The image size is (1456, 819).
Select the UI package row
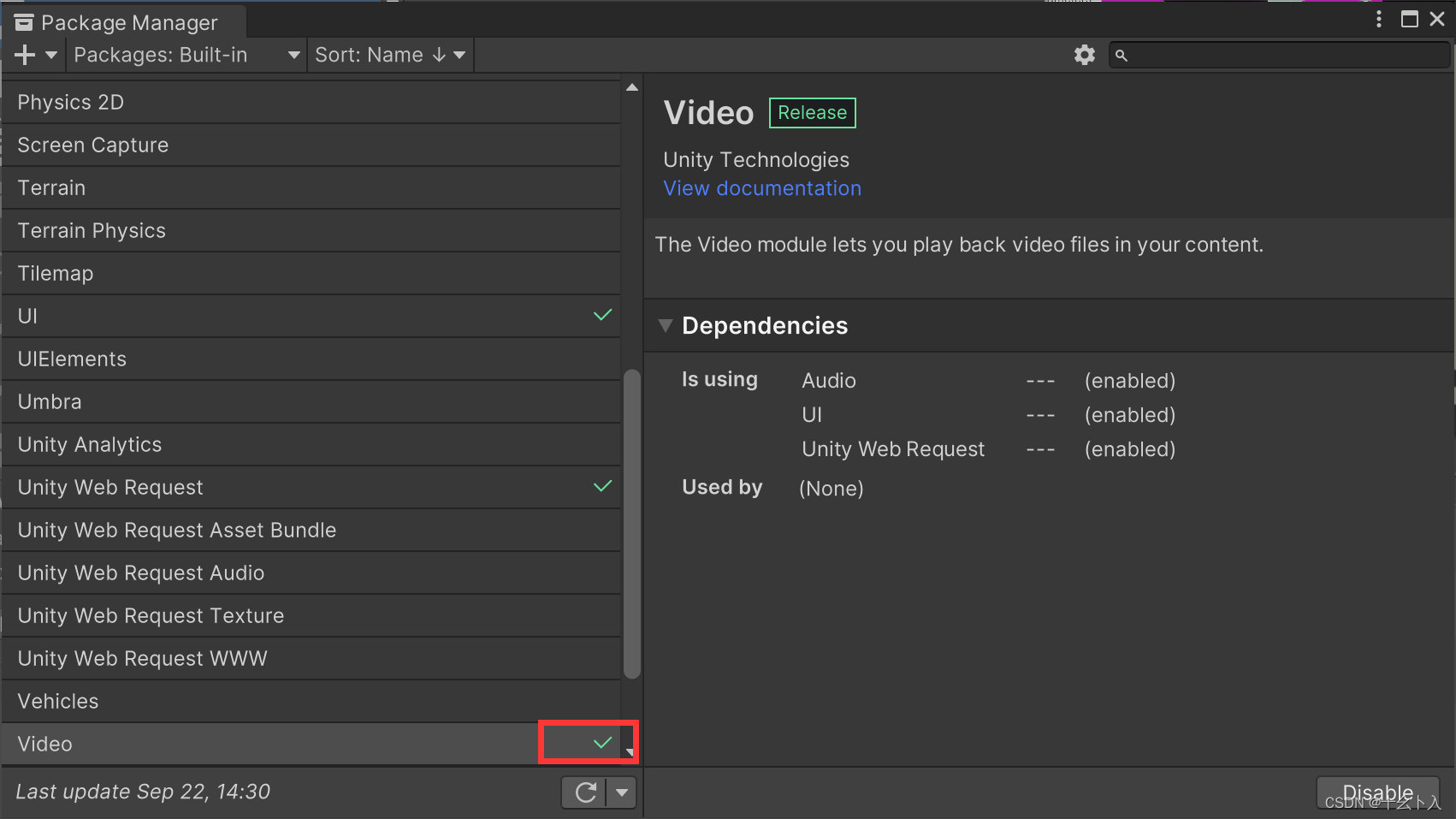[x=311, y=316]
